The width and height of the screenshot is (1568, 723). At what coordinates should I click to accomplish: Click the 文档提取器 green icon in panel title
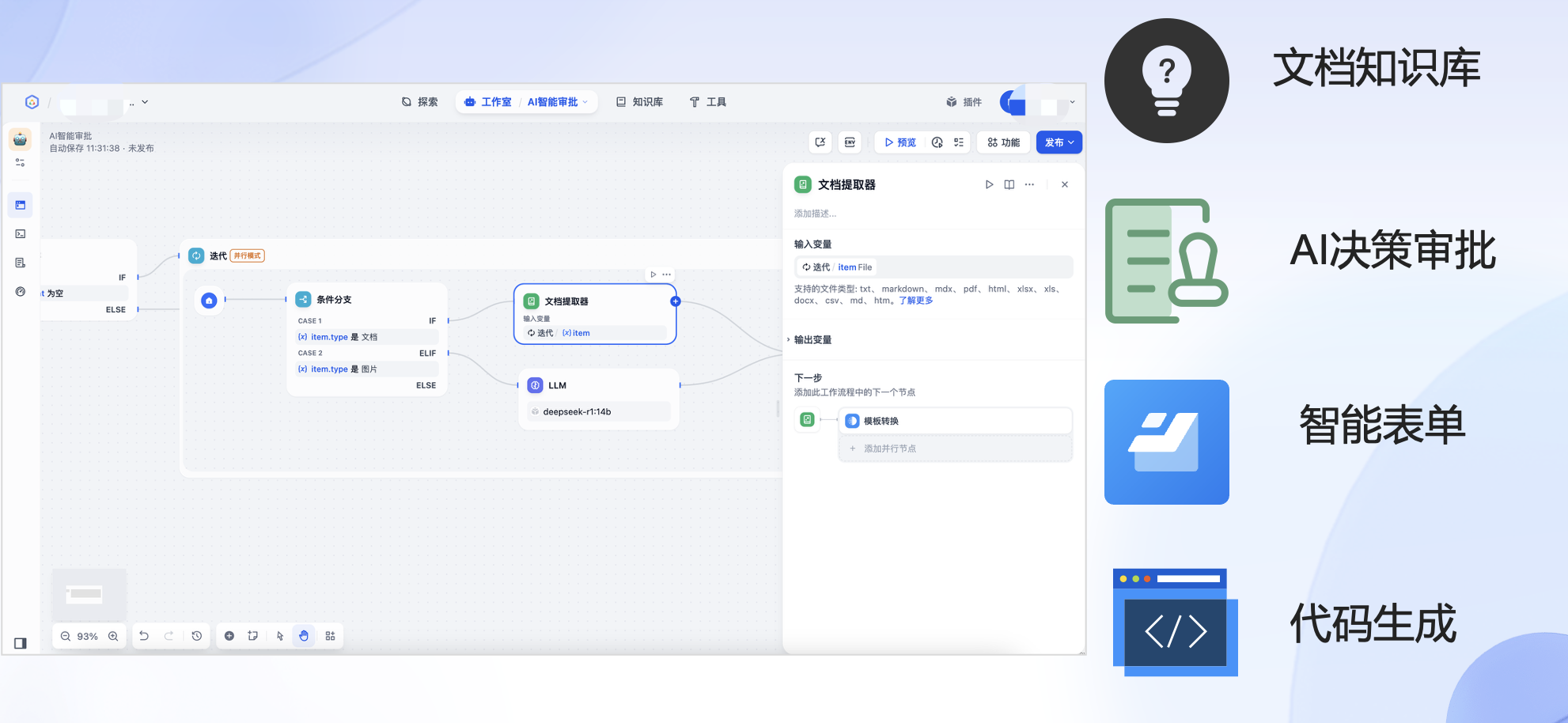click(803, 184)
